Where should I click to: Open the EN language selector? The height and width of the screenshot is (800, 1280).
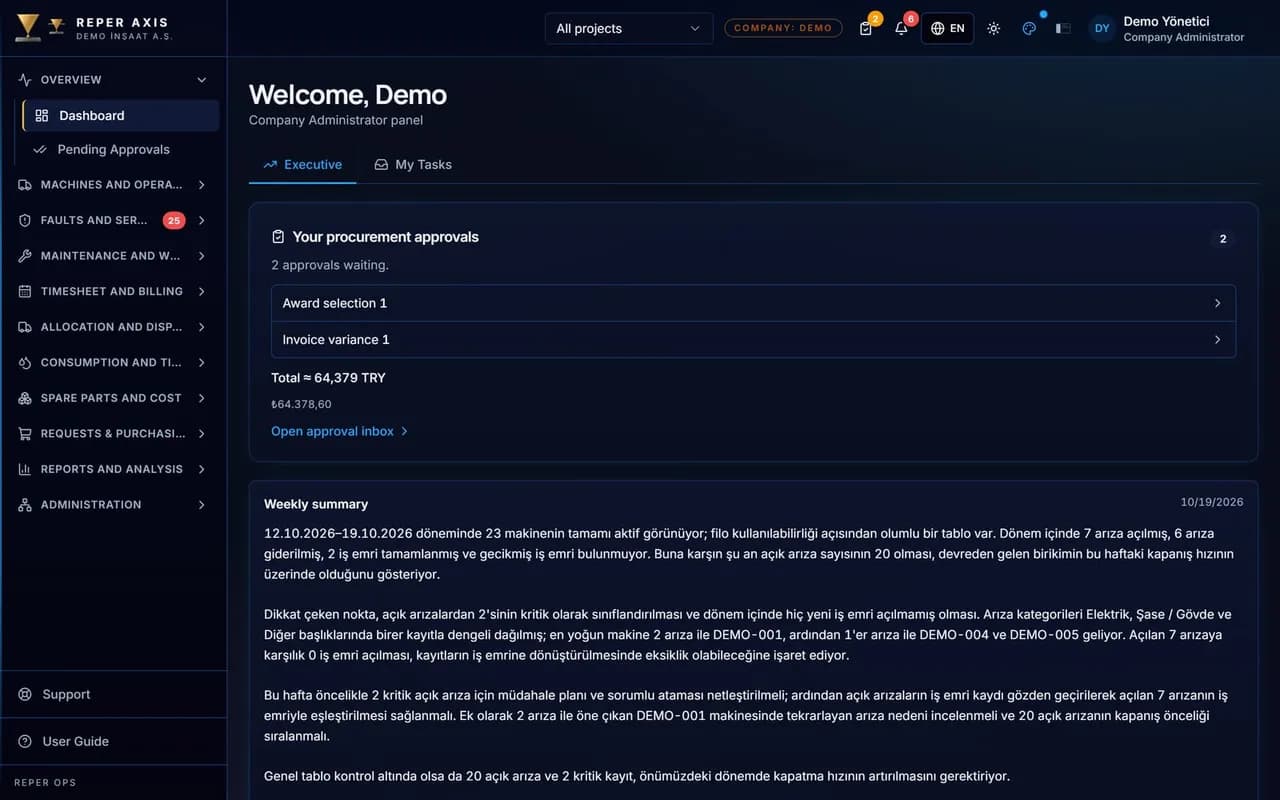tap(947, 28)
